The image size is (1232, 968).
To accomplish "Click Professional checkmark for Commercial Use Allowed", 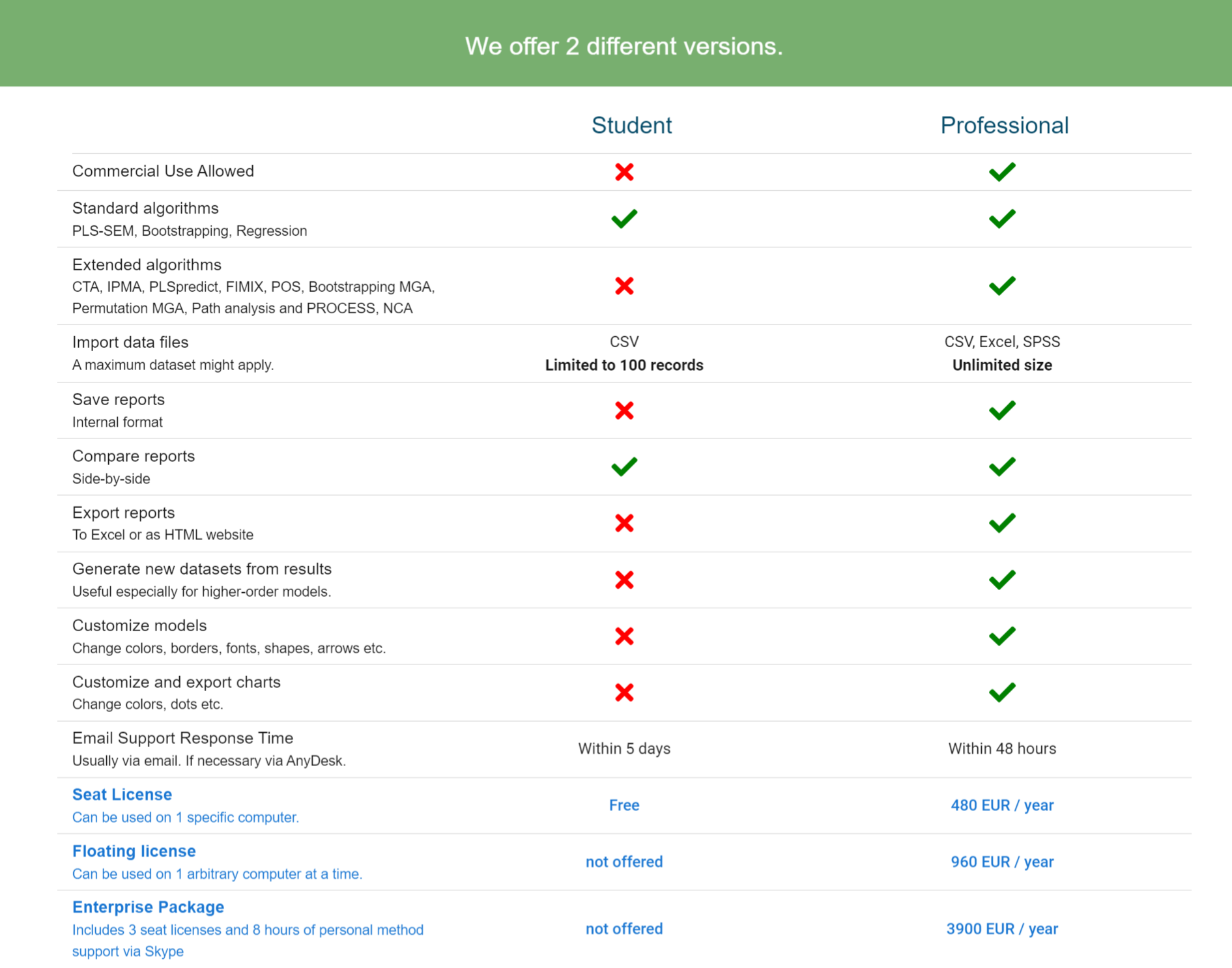I will 1001,172.
